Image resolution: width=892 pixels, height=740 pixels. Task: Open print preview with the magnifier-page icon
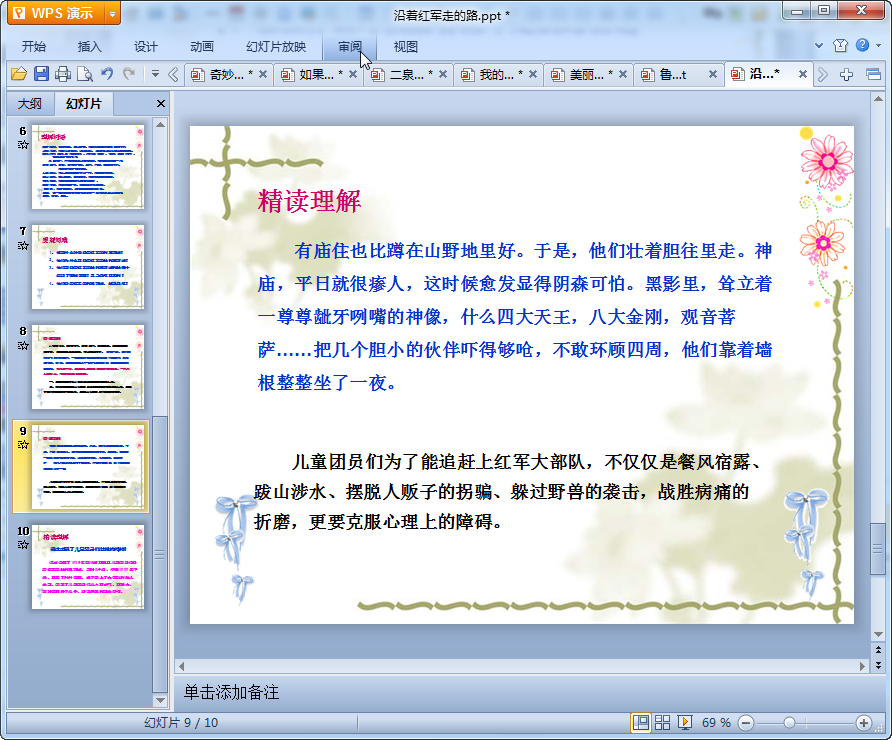click(x=85, y=74)
